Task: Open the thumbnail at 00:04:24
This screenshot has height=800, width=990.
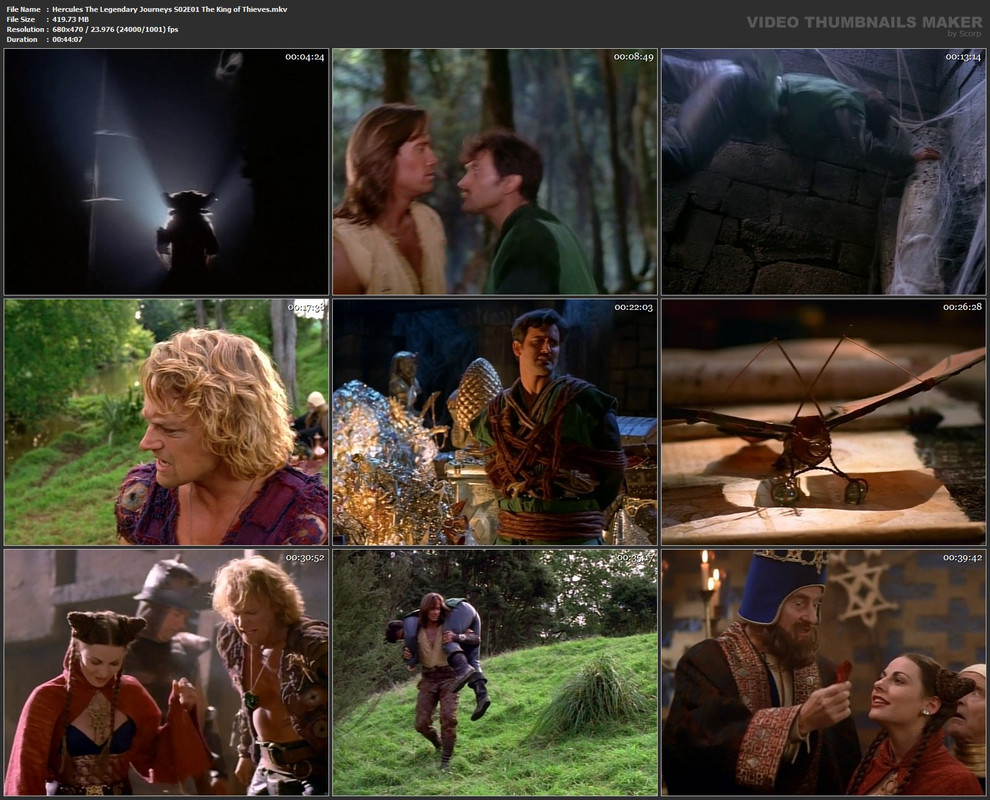Action: 167,172
